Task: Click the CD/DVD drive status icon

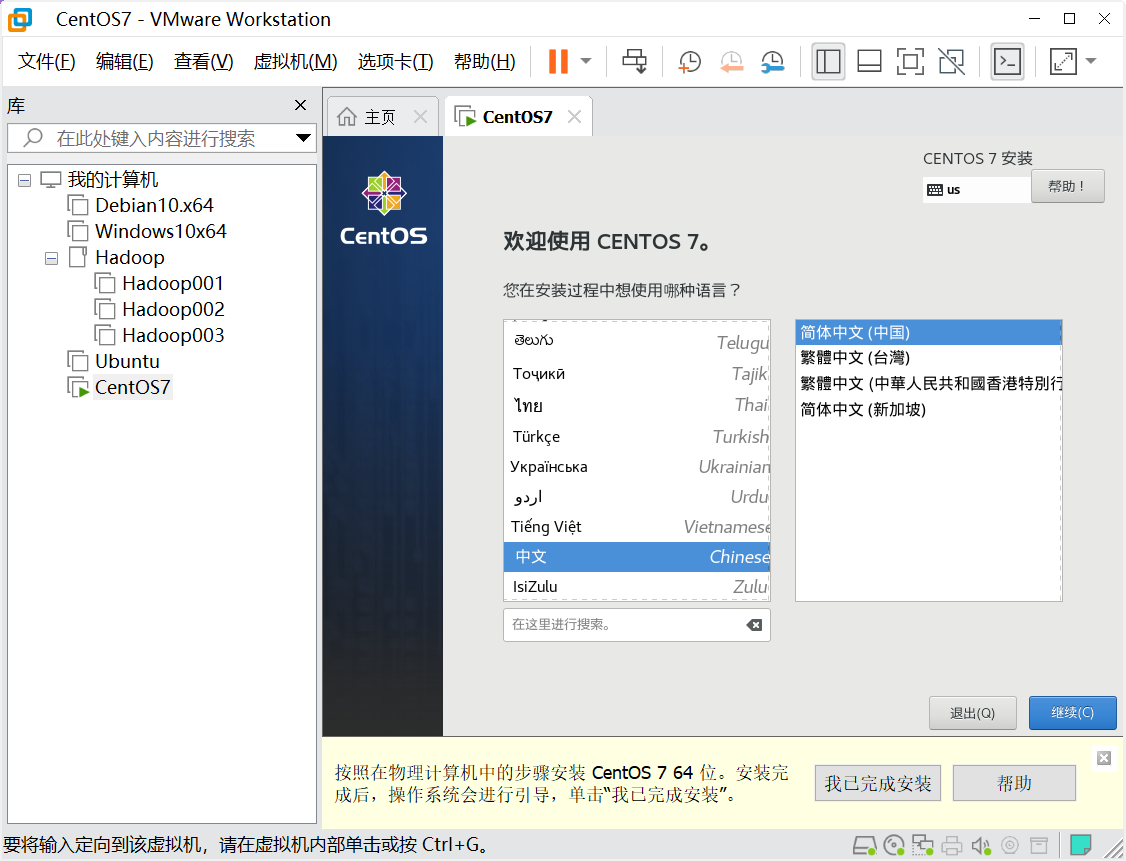Action: tap(894, 845)
